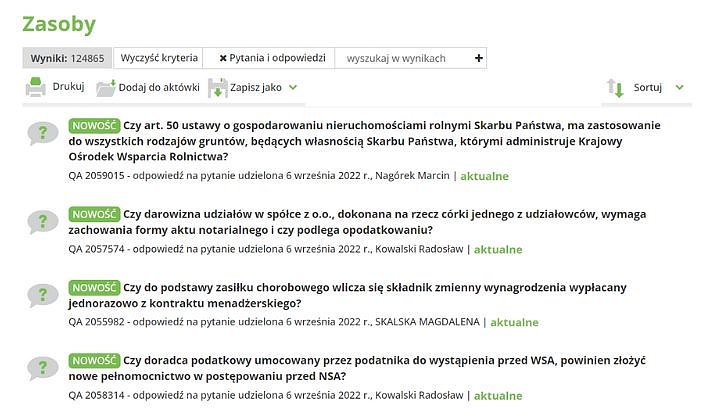This screenshot has width=715, height=420.
Task: Click the plus icon in search field
Action: pyautogui.click(x=479, y=58)
